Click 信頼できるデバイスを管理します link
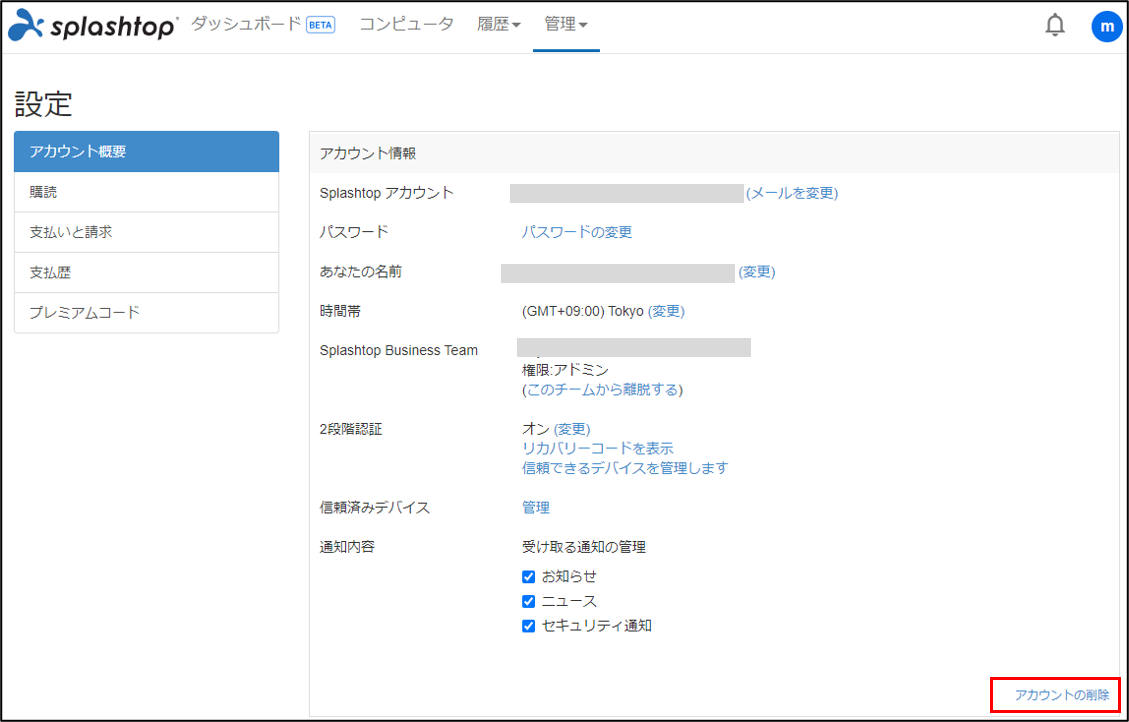This screenshot has height=722, width=1129. point(625,468)
